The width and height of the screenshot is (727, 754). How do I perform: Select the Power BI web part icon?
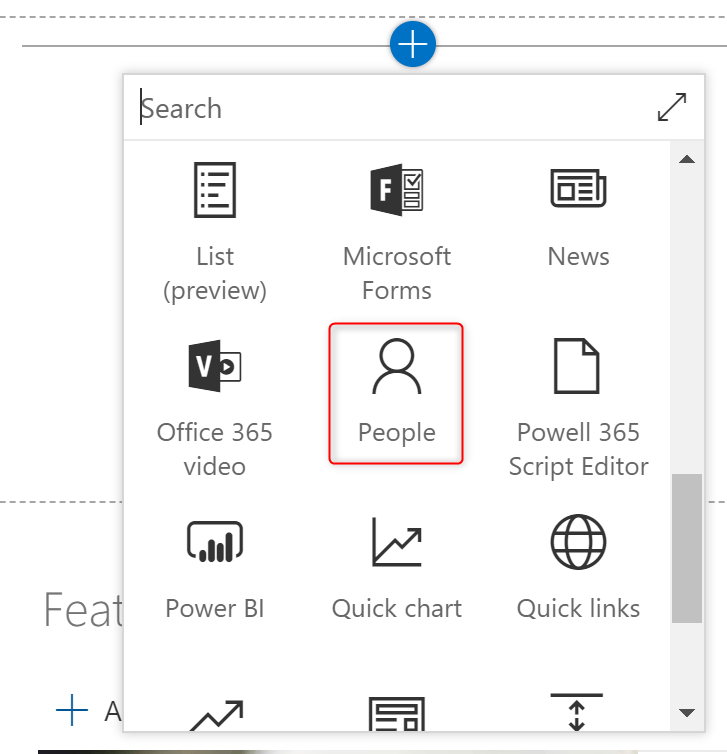(x=214, y=541)
